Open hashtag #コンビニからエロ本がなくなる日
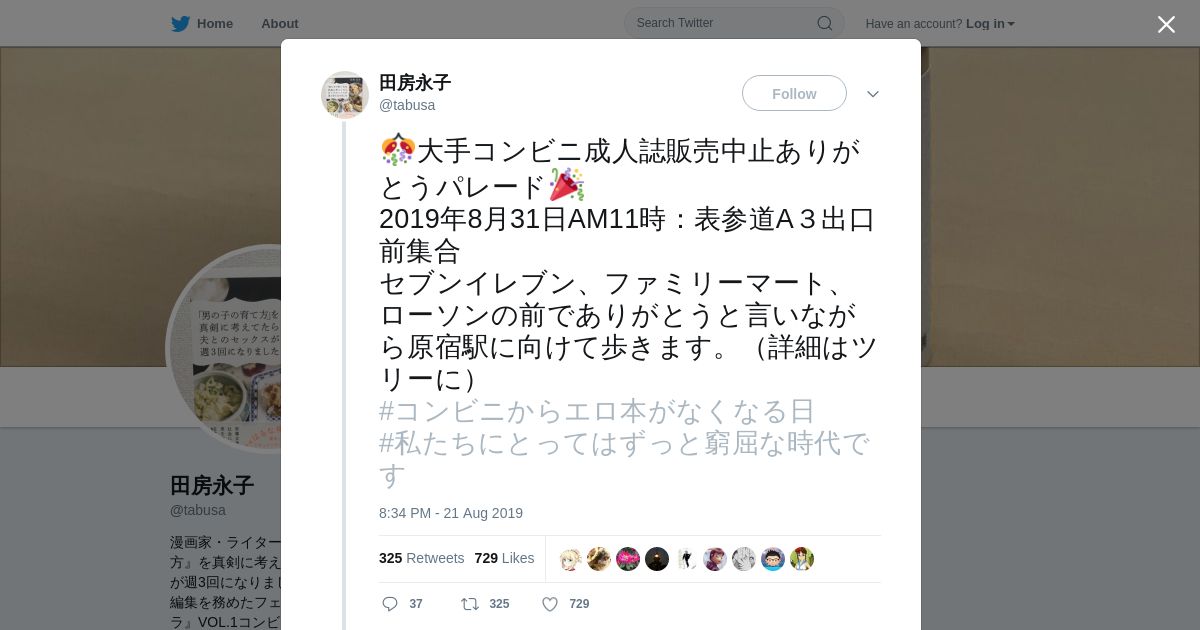Viewport: 1200px width, 630px height. 597,411
